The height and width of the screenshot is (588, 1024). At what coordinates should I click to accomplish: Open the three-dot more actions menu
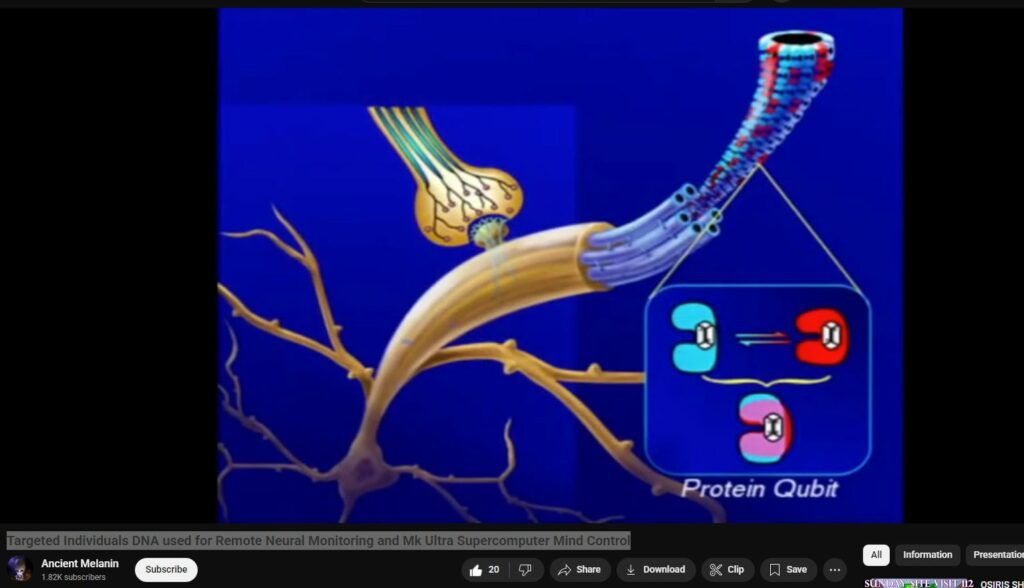pos(835,570)
